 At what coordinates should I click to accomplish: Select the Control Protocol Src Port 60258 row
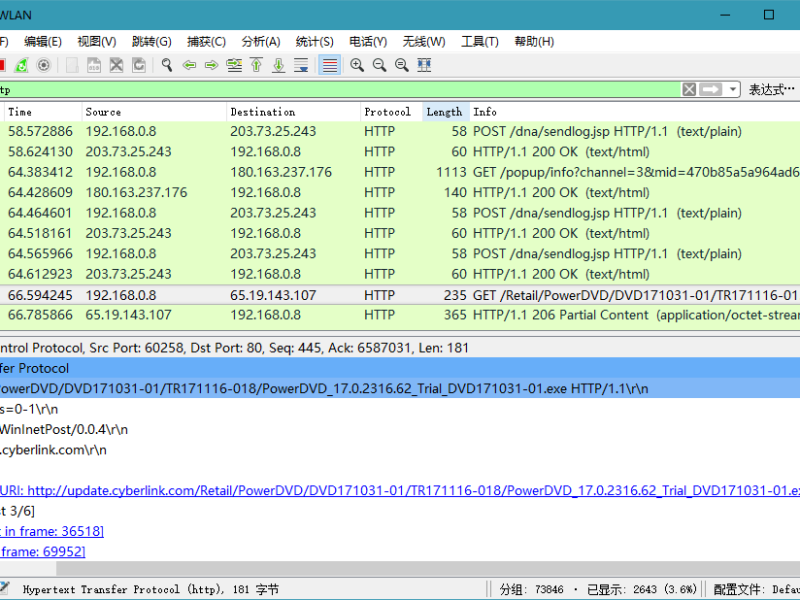(x=400, y=348)
